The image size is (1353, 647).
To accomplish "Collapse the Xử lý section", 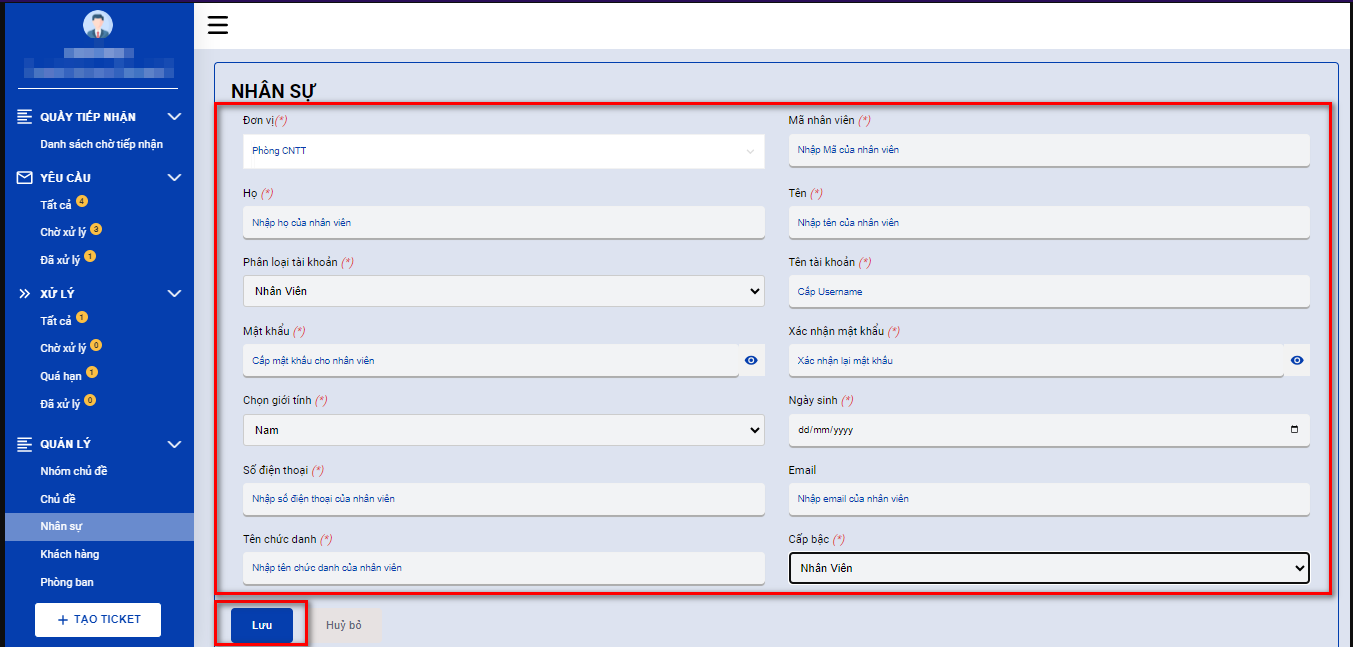I will tap(174, 294).
